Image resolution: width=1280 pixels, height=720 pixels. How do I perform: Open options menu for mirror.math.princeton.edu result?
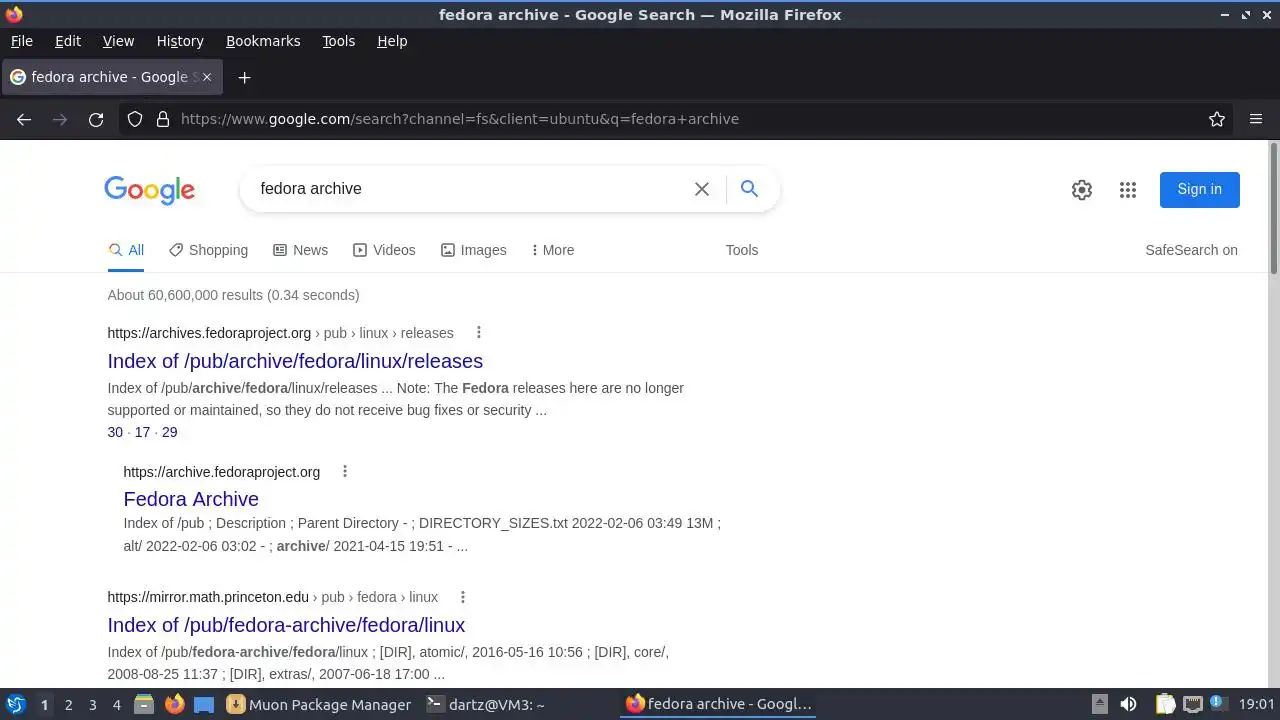463,597
